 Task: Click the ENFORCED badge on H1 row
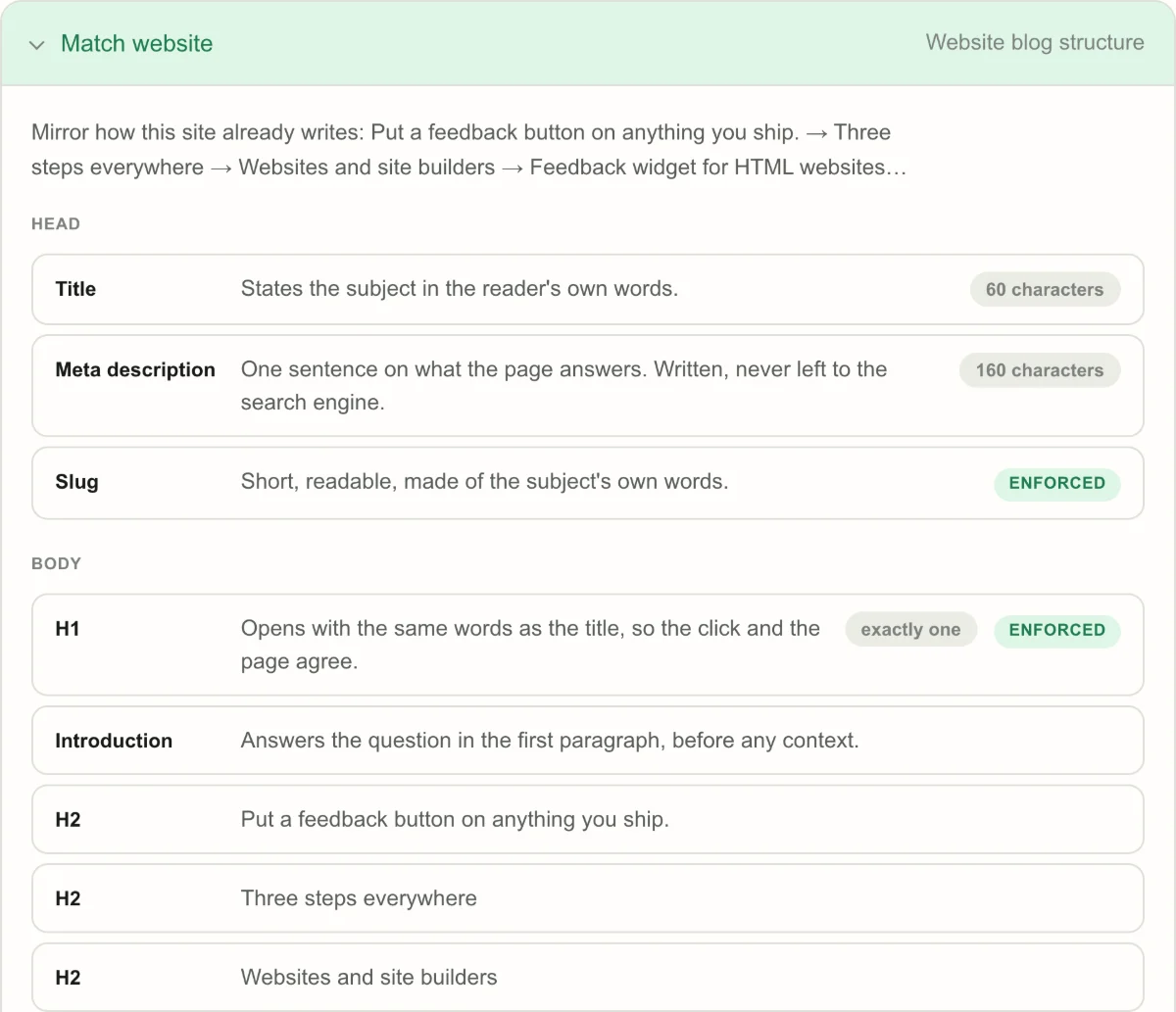click(x=1056, y=630)
